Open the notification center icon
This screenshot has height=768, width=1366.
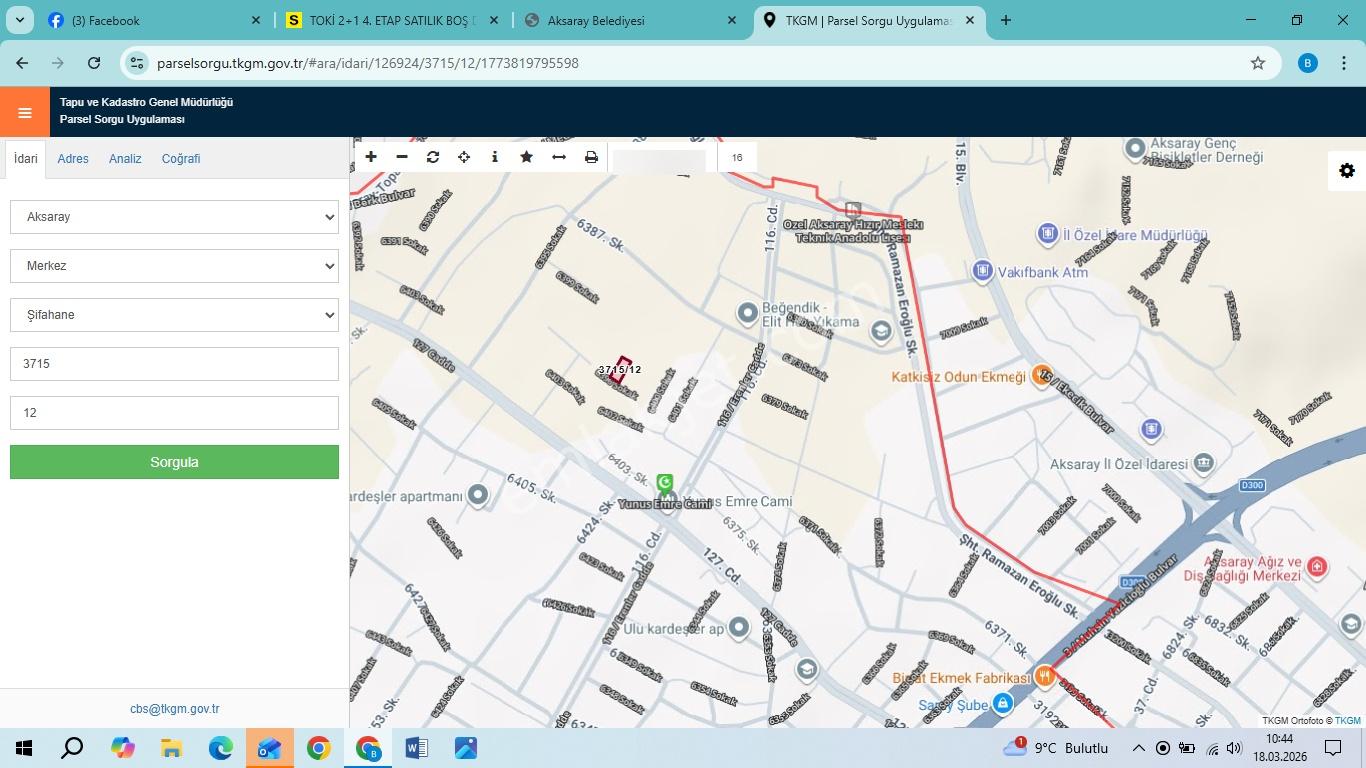[1332, 748]
